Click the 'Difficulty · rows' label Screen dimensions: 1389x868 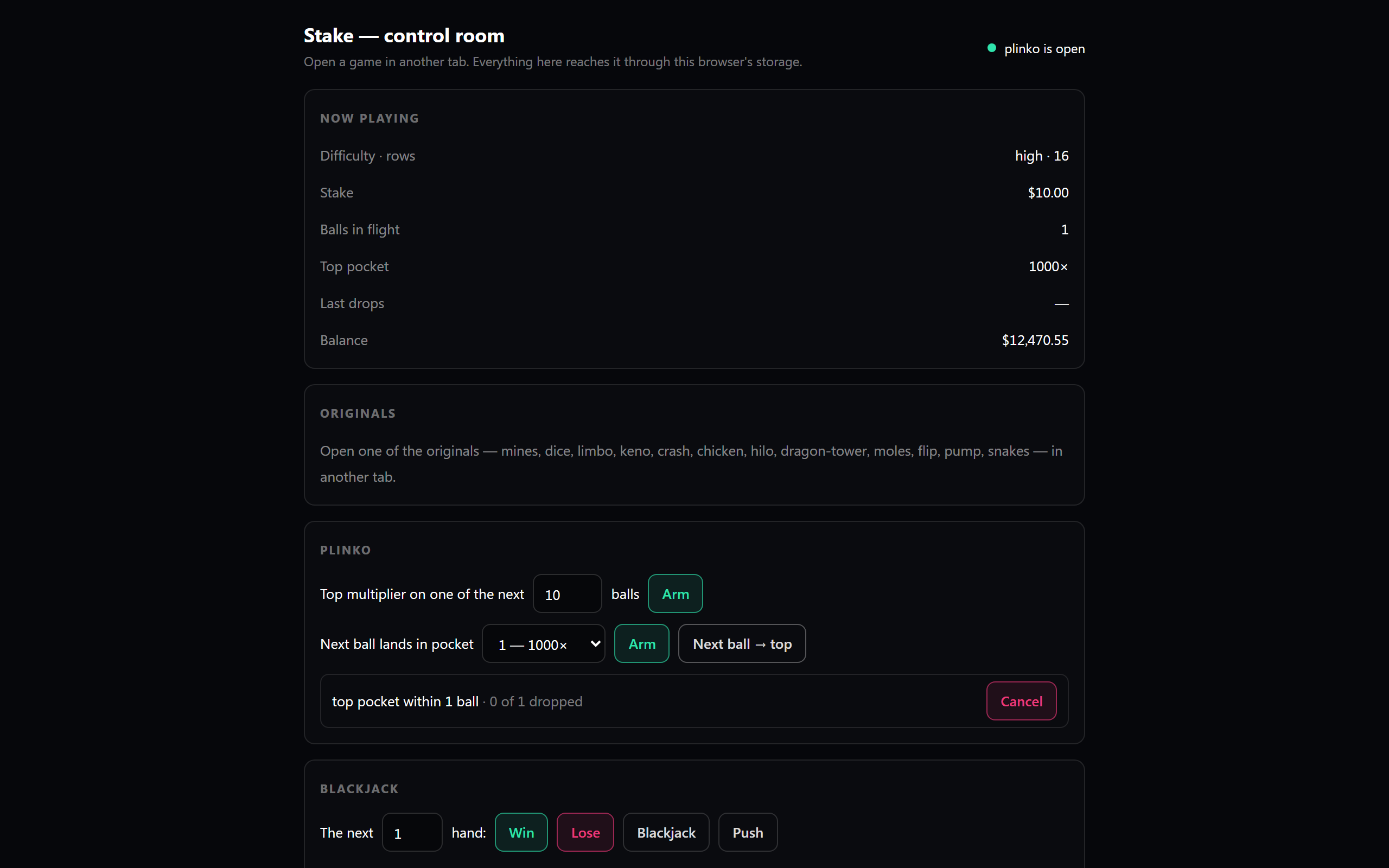pyautogui.click(x=367, y=156)
